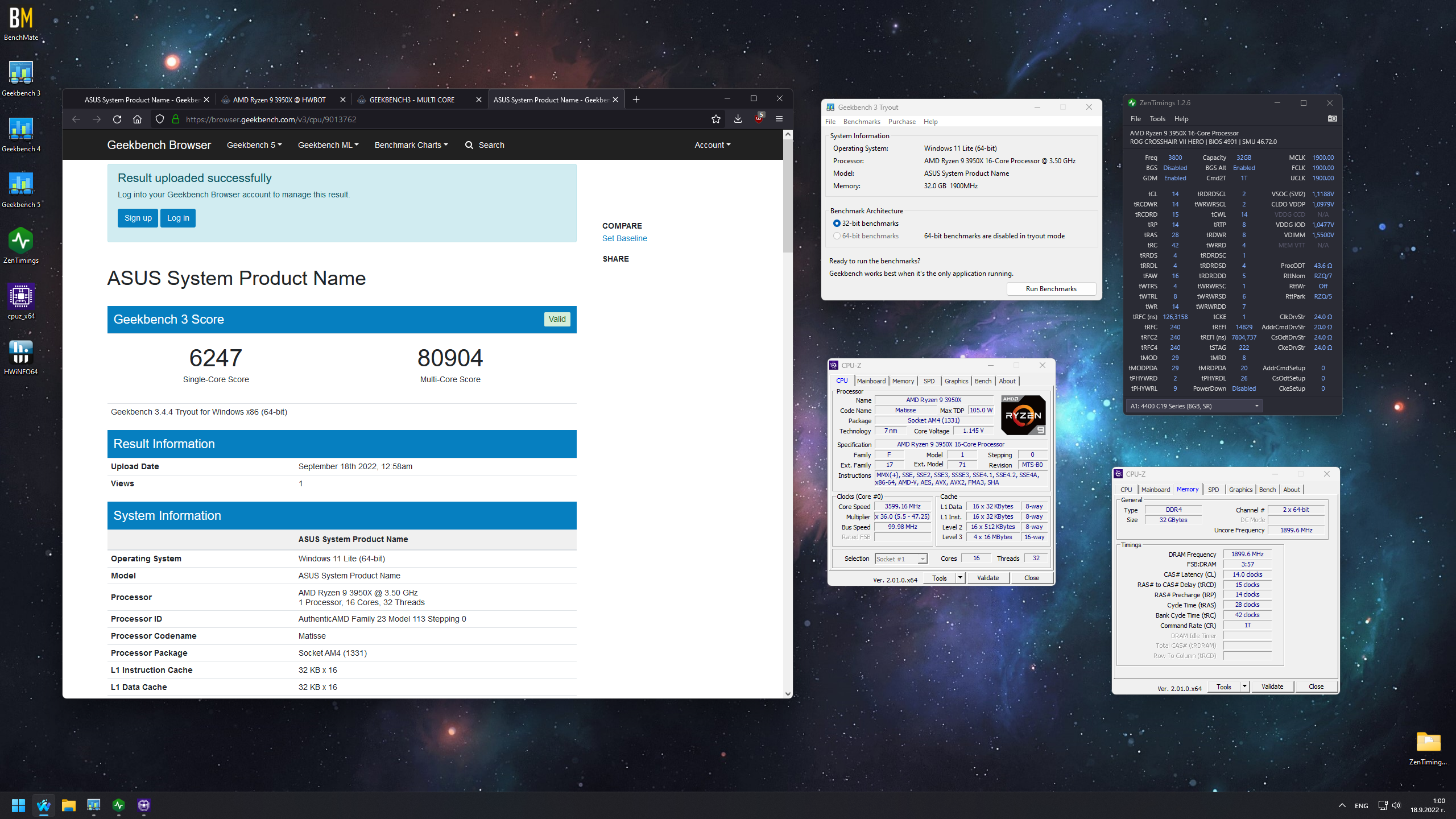The image size is (1456, 819).
Task: Take a ZenTimings screenshot with camera icon
Action: pyautogui.click(x=1332, y=119)
